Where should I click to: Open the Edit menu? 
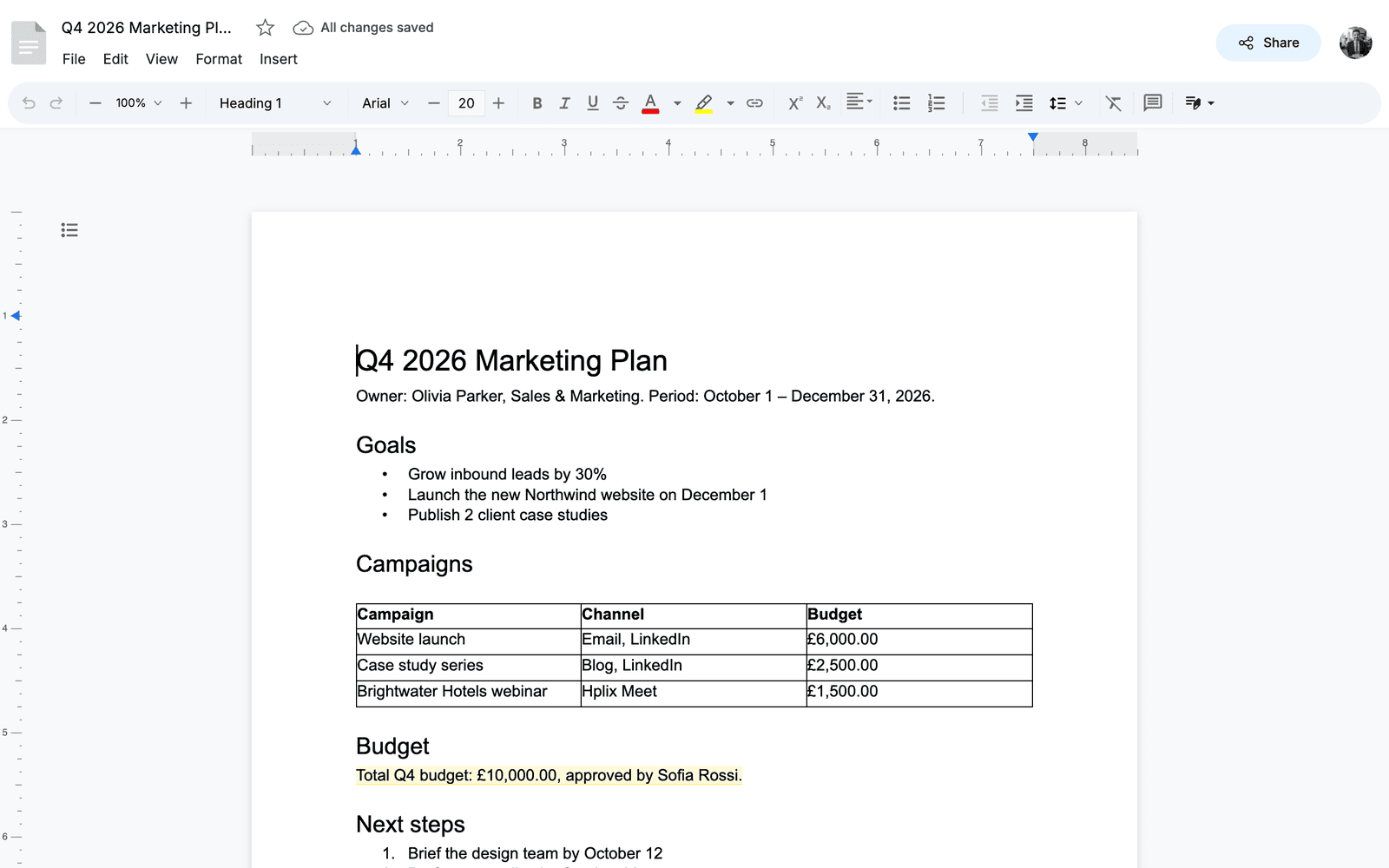115,59
